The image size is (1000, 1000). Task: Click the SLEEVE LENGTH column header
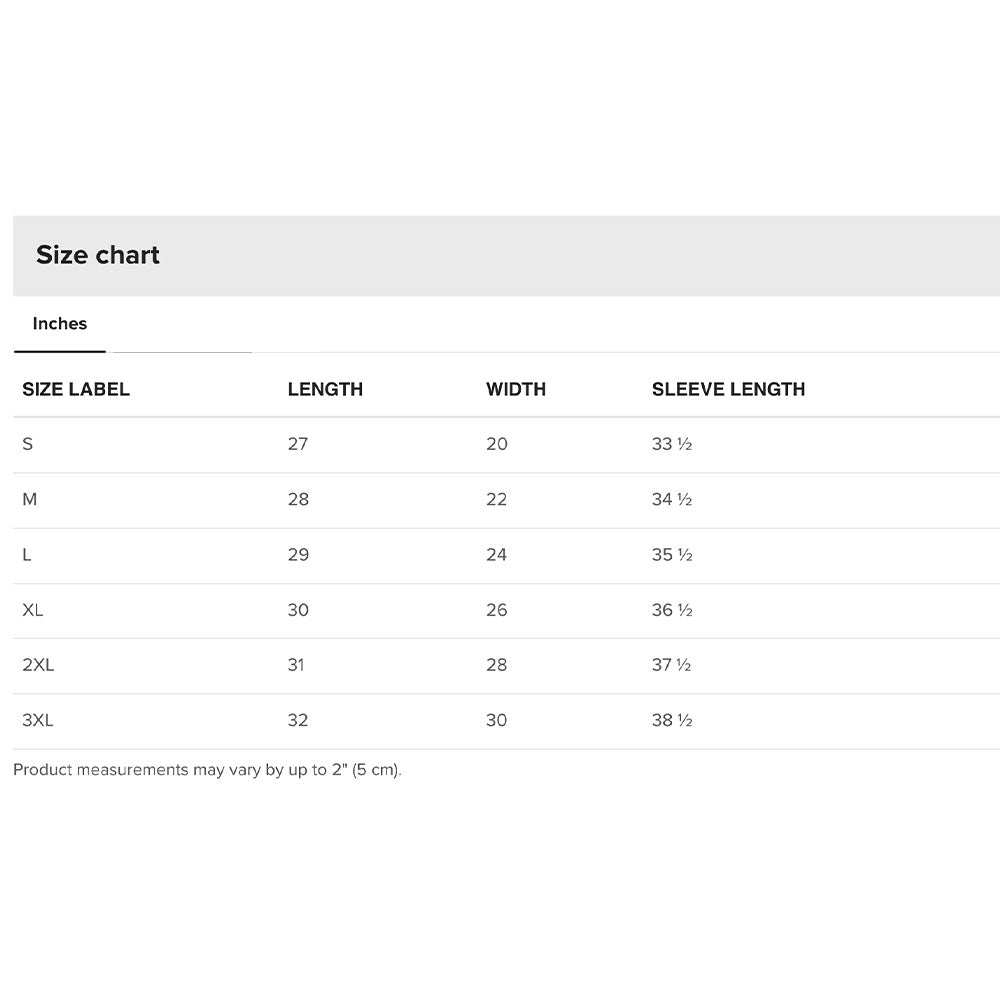[x=728, y=389]
